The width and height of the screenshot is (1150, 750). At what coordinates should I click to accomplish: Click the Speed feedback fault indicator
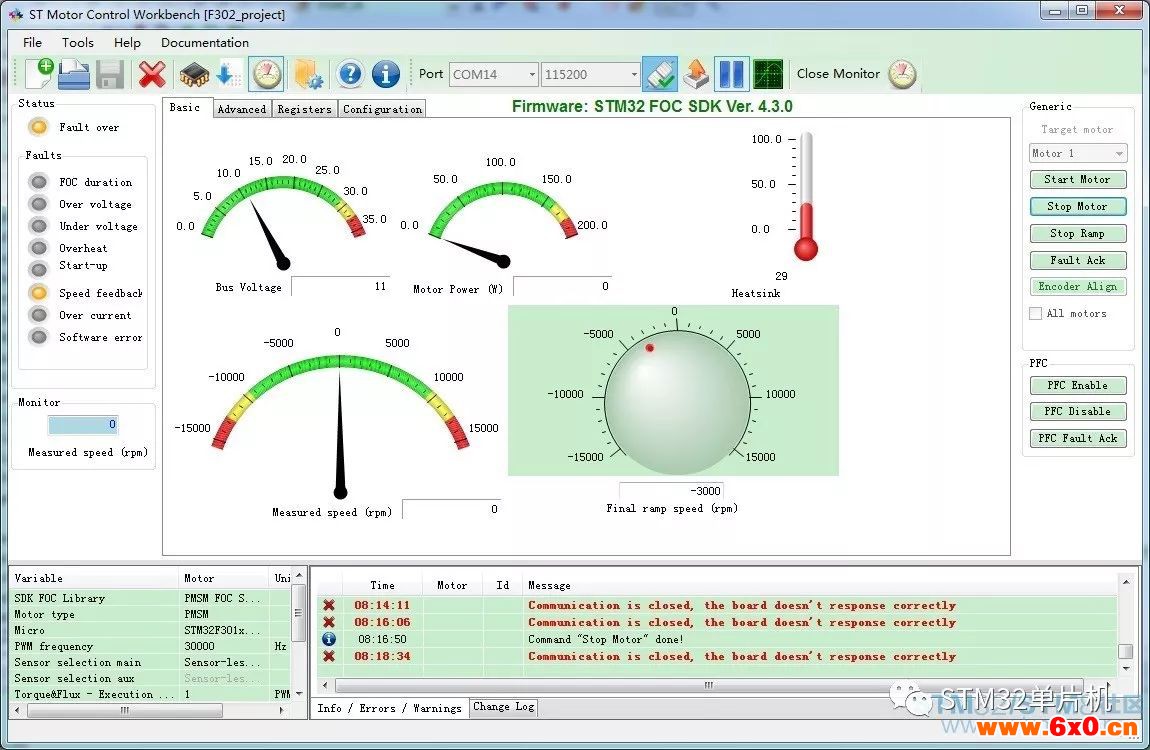pyautogui.click(x=39, y=293)
